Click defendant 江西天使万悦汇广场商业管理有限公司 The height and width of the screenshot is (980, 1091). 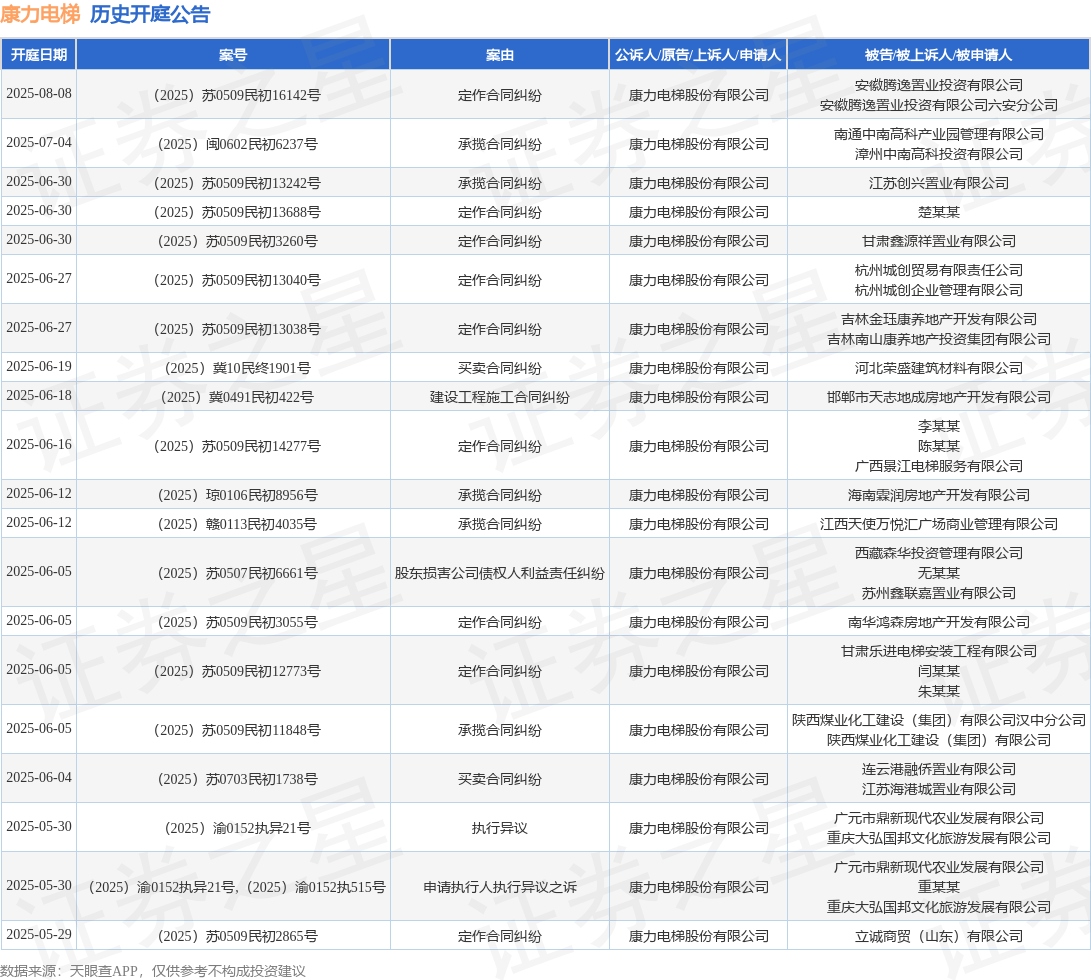tap(939, 525)
